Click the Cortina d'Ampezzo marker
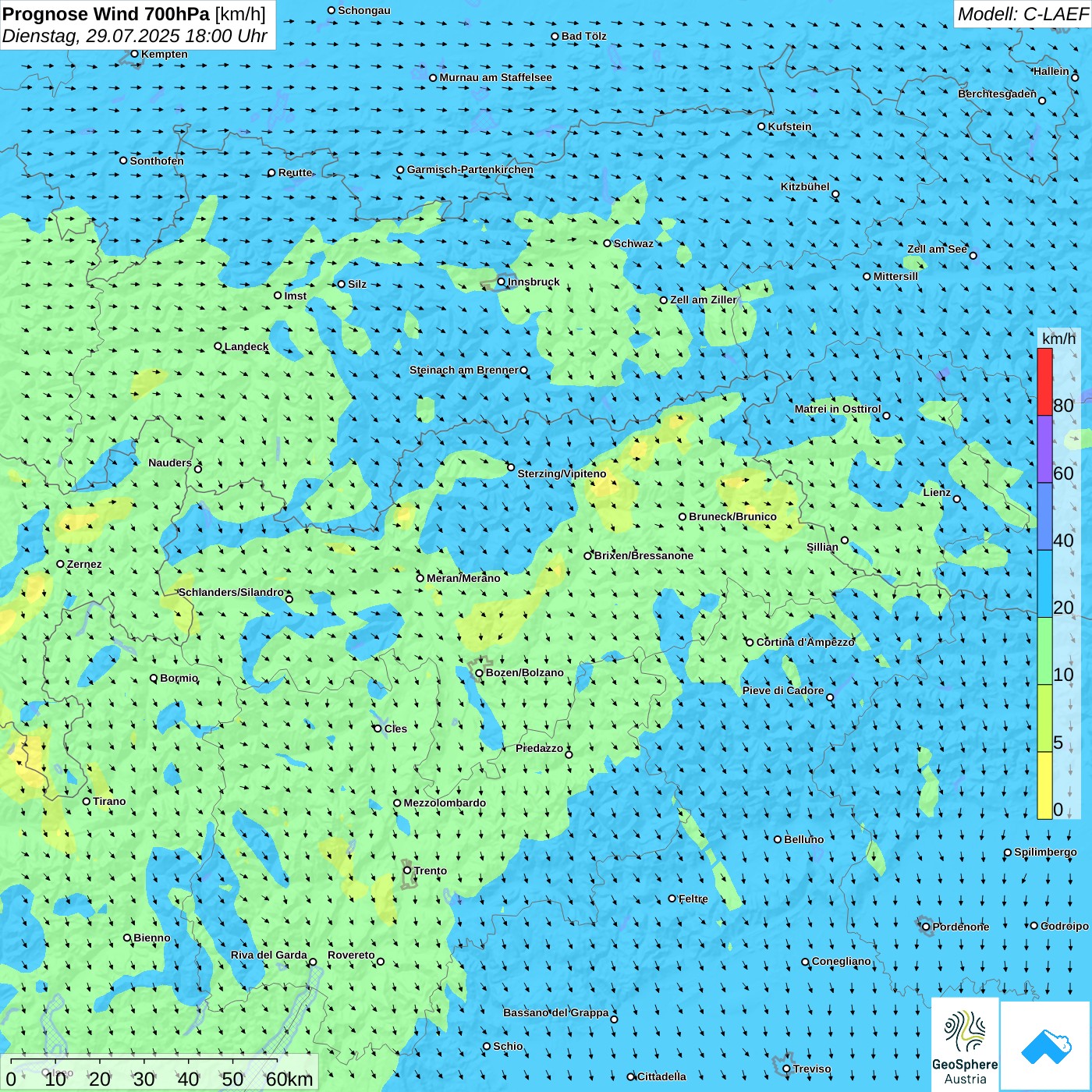 click(750, 642)
